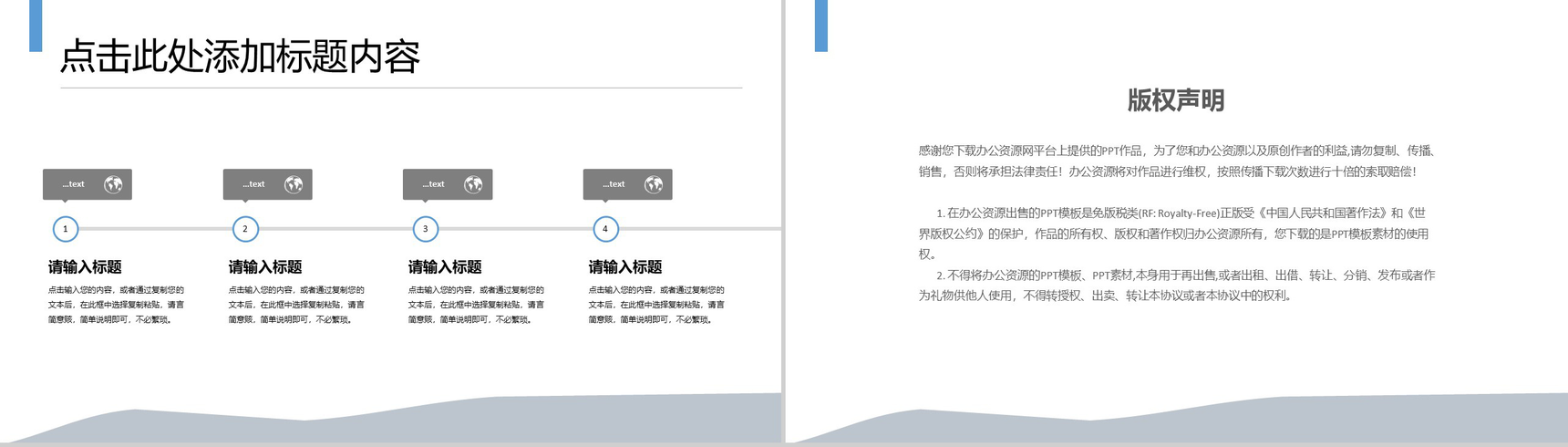Screen dimensions: 1568x447
Task: Select timeline marker number 4
Action: pos(605,229)
